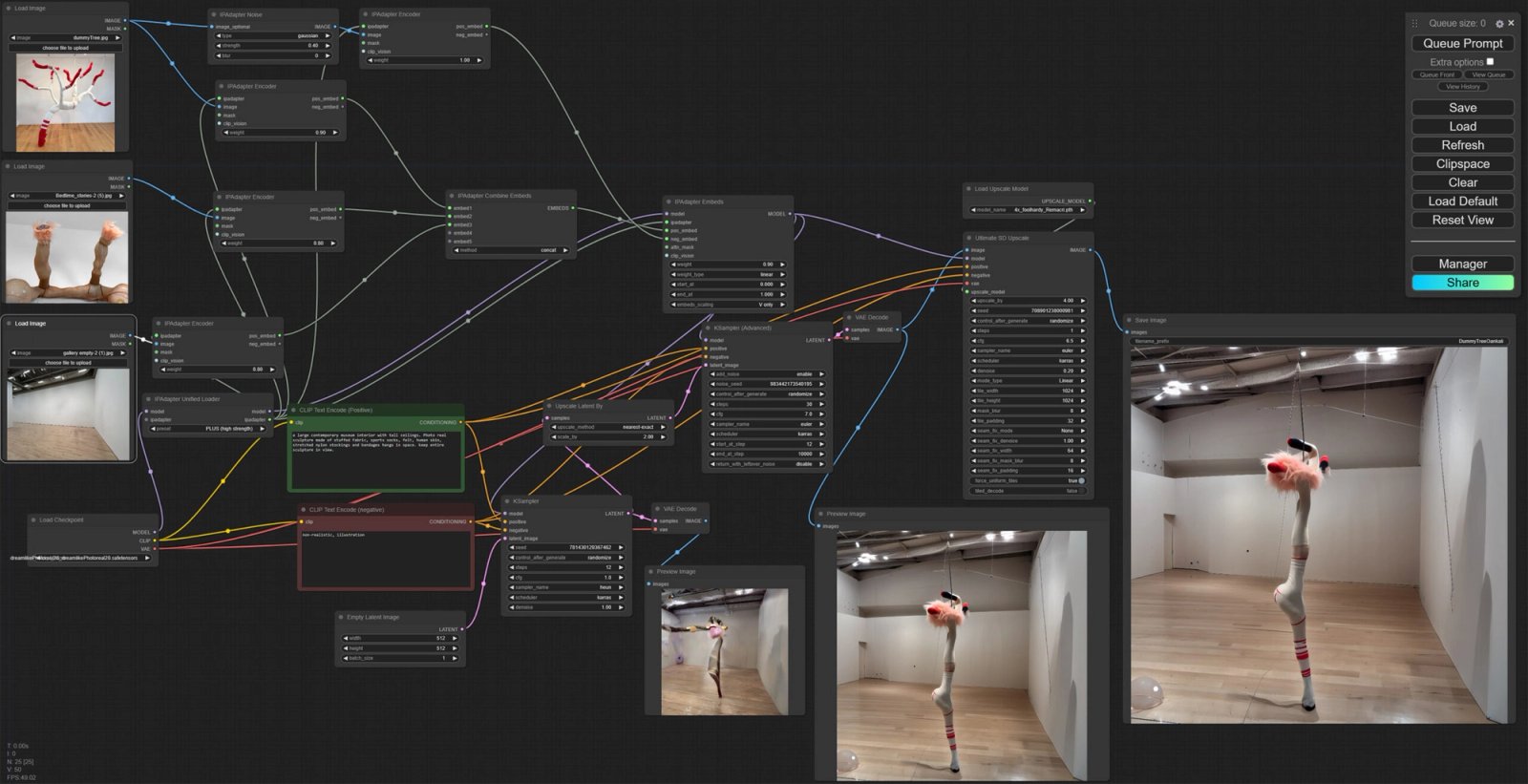Click dummyTree image thumbnail in Load Image
Screen dimensions: 1528x784
(65, 102)
